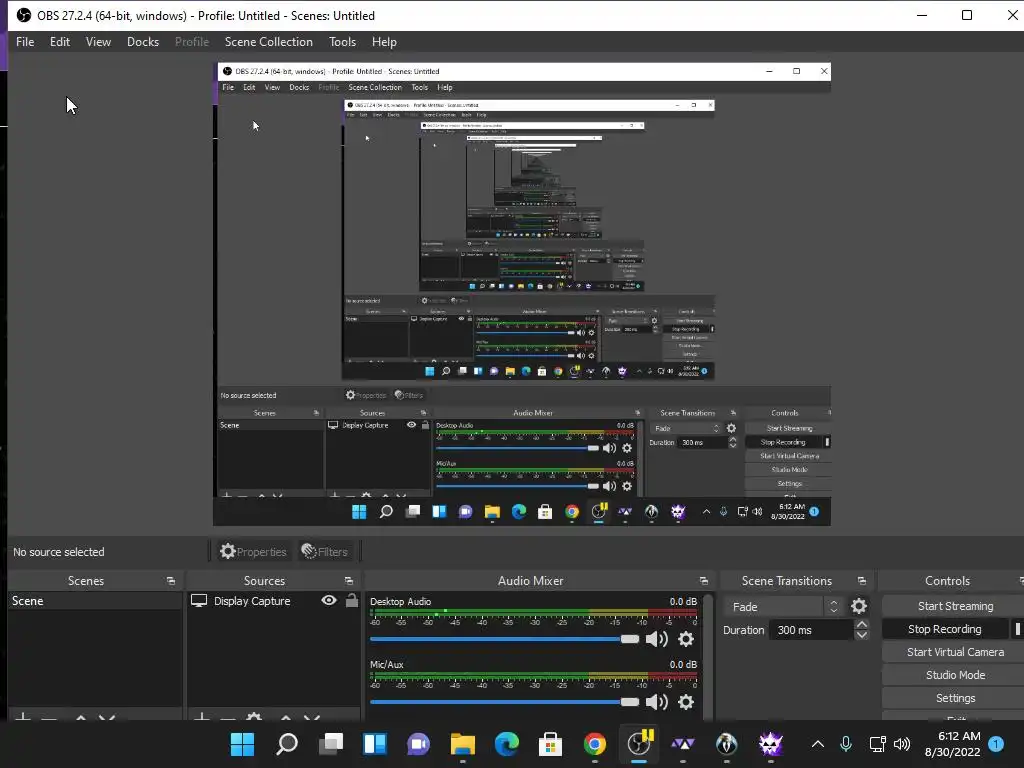Open the Fade transition dropdown
This screenshot has width=1024, height=768.
[782, 607]
